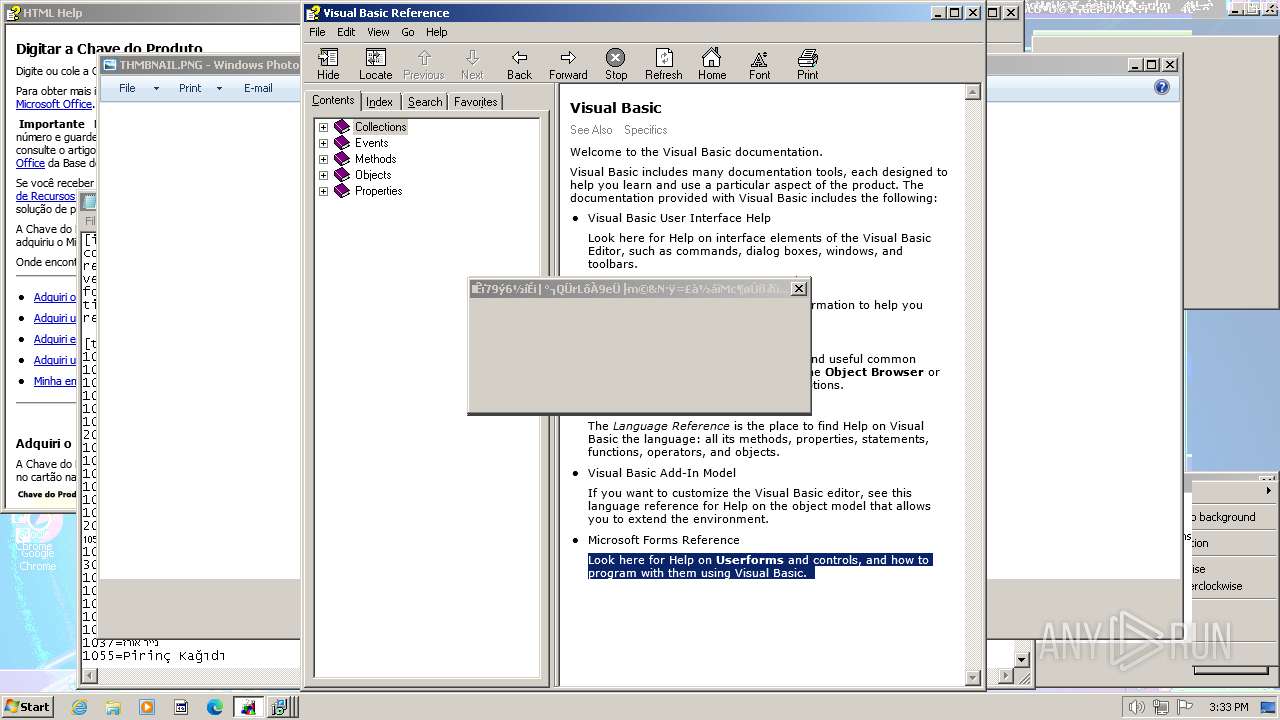The width and height of the screenshot is (1280, 720).
Task: Open Photo Viewer help question mark icon
Action: (1161, 88)
